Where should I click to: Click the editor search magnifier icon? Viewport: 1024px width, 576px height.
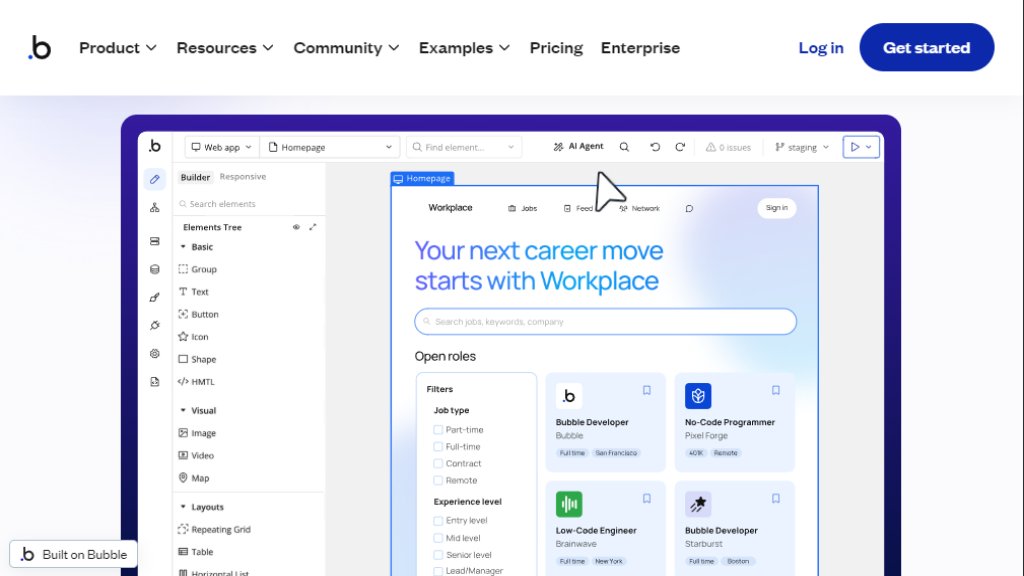[x=624, y=147]
